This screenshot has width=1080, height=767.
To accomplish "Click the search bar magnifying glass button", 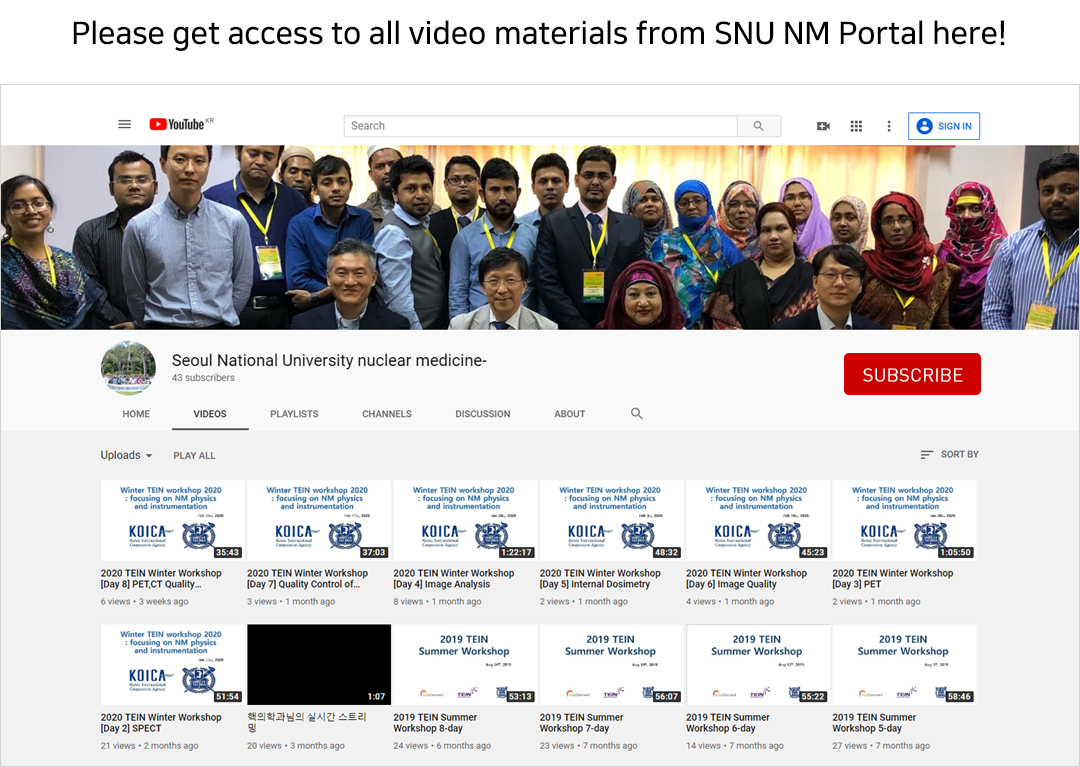I will coord(759,126).
